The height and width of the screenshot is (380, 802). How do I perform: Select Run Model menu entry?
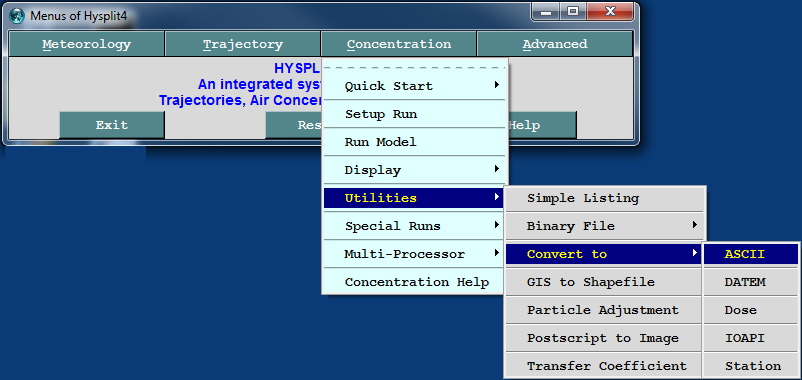415,142
